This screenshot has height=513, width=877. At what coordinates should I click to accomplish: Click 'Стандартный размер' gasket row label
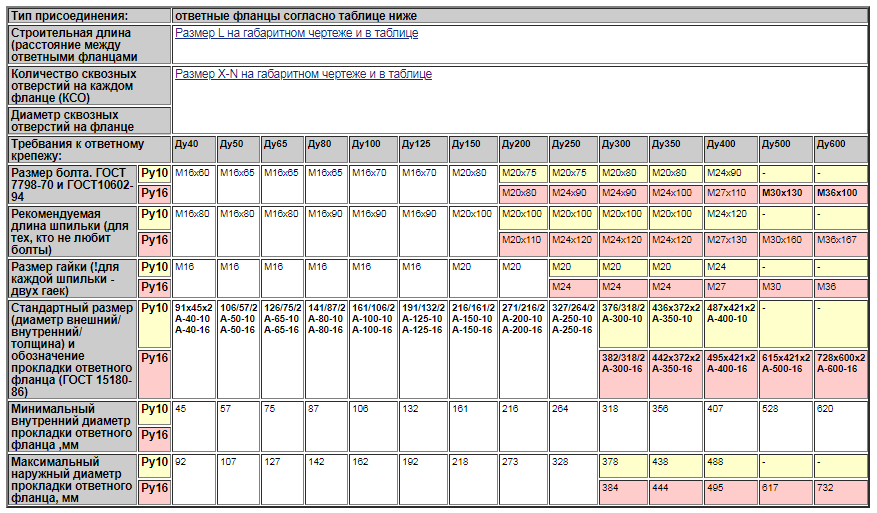(73, 350)
